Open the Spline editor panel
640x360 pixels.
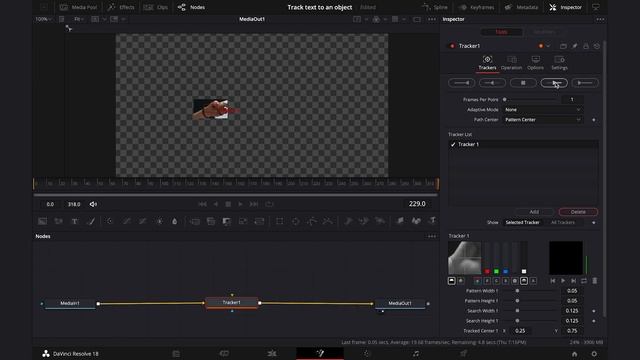[435, 7]
